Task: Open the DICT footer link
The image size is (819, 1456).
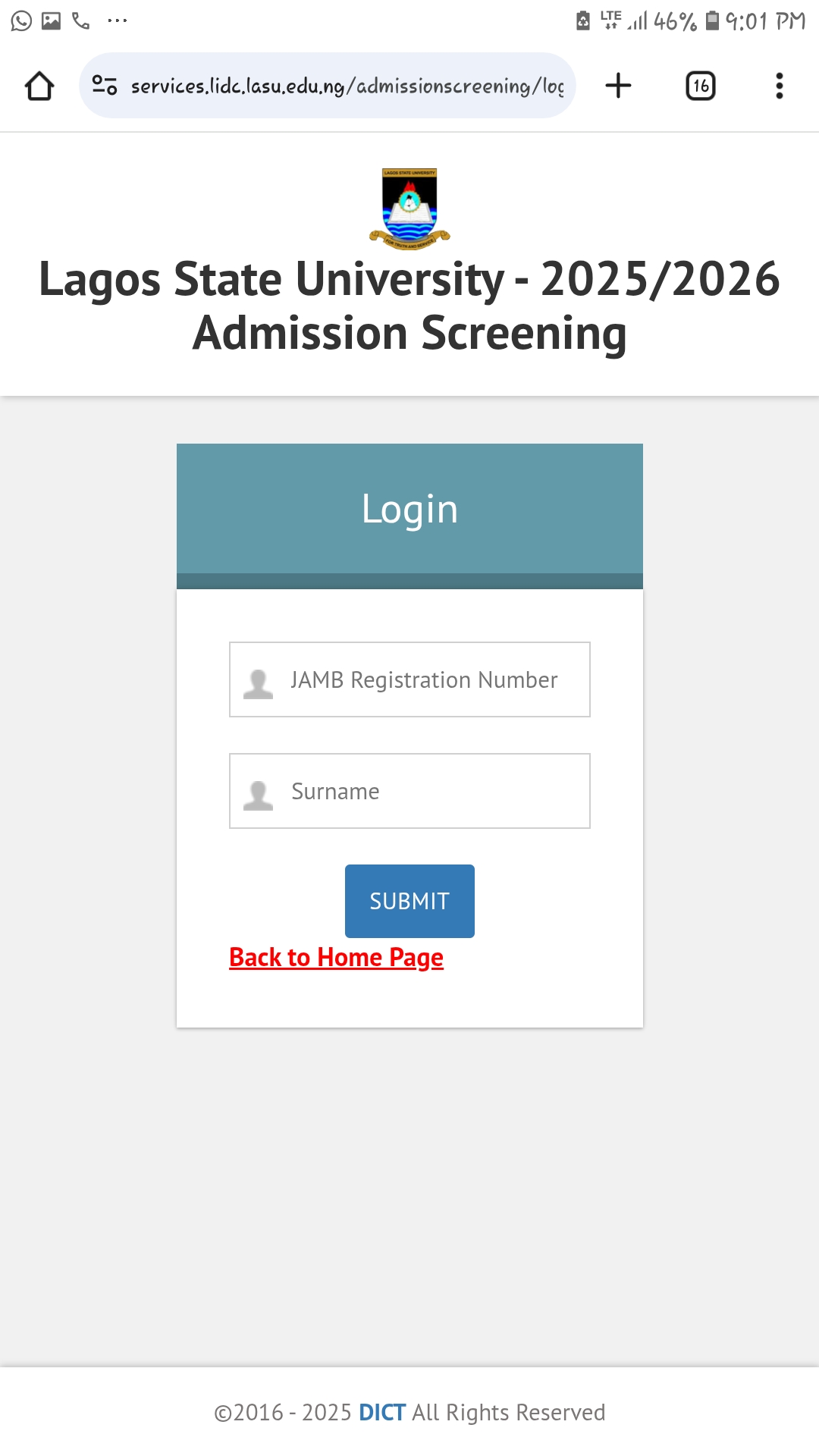Action: [x=382, y=1412]
